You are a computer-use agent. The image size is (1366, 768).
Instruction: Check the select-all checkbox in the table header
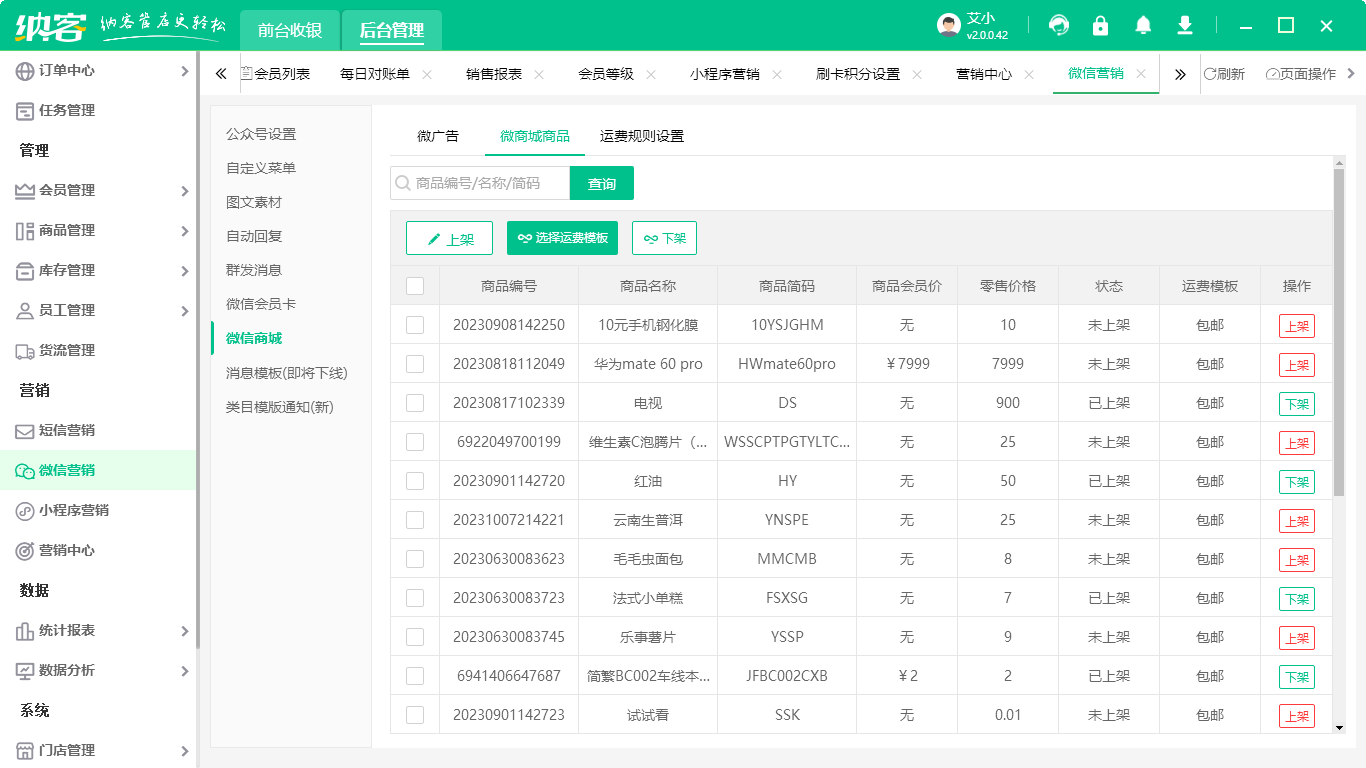click(416, 285)
